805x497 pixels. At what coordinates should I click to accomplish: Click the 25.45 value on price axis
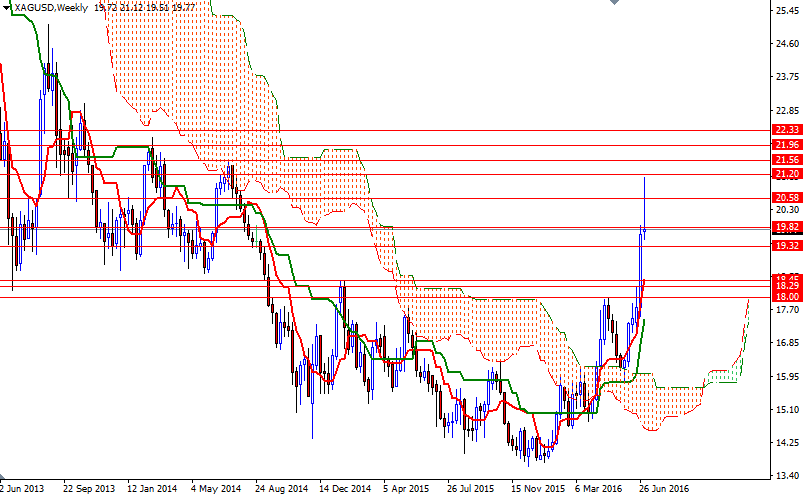(x=787, y=11)
